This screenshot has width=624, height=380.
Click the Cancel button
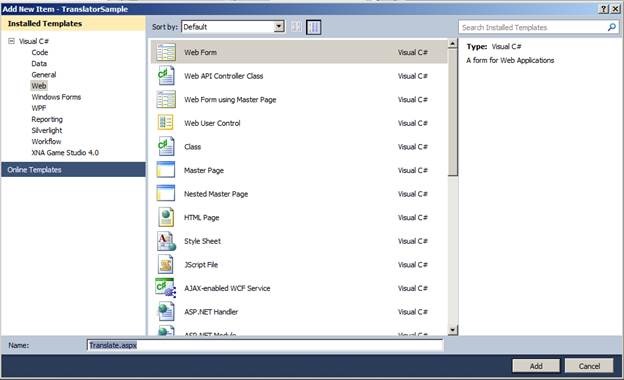[x=589, y=366]
